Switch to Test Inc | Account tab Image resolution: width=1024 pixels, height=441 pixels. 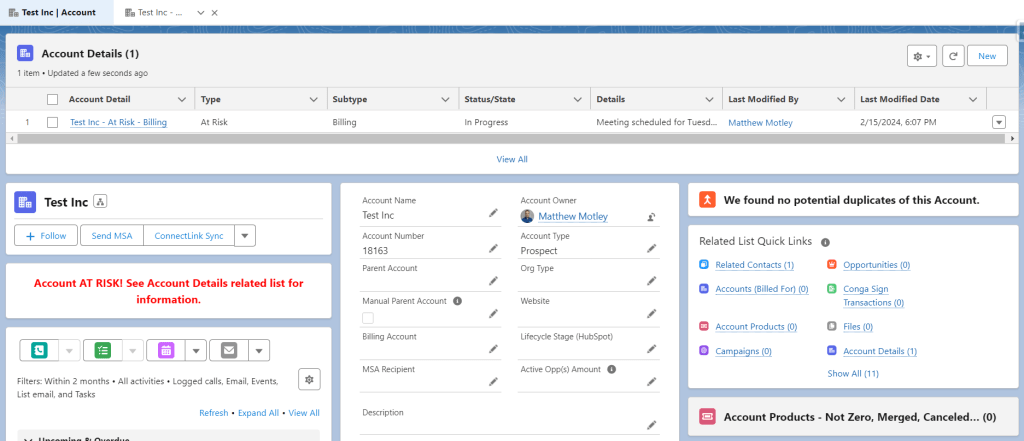point(57,12)
